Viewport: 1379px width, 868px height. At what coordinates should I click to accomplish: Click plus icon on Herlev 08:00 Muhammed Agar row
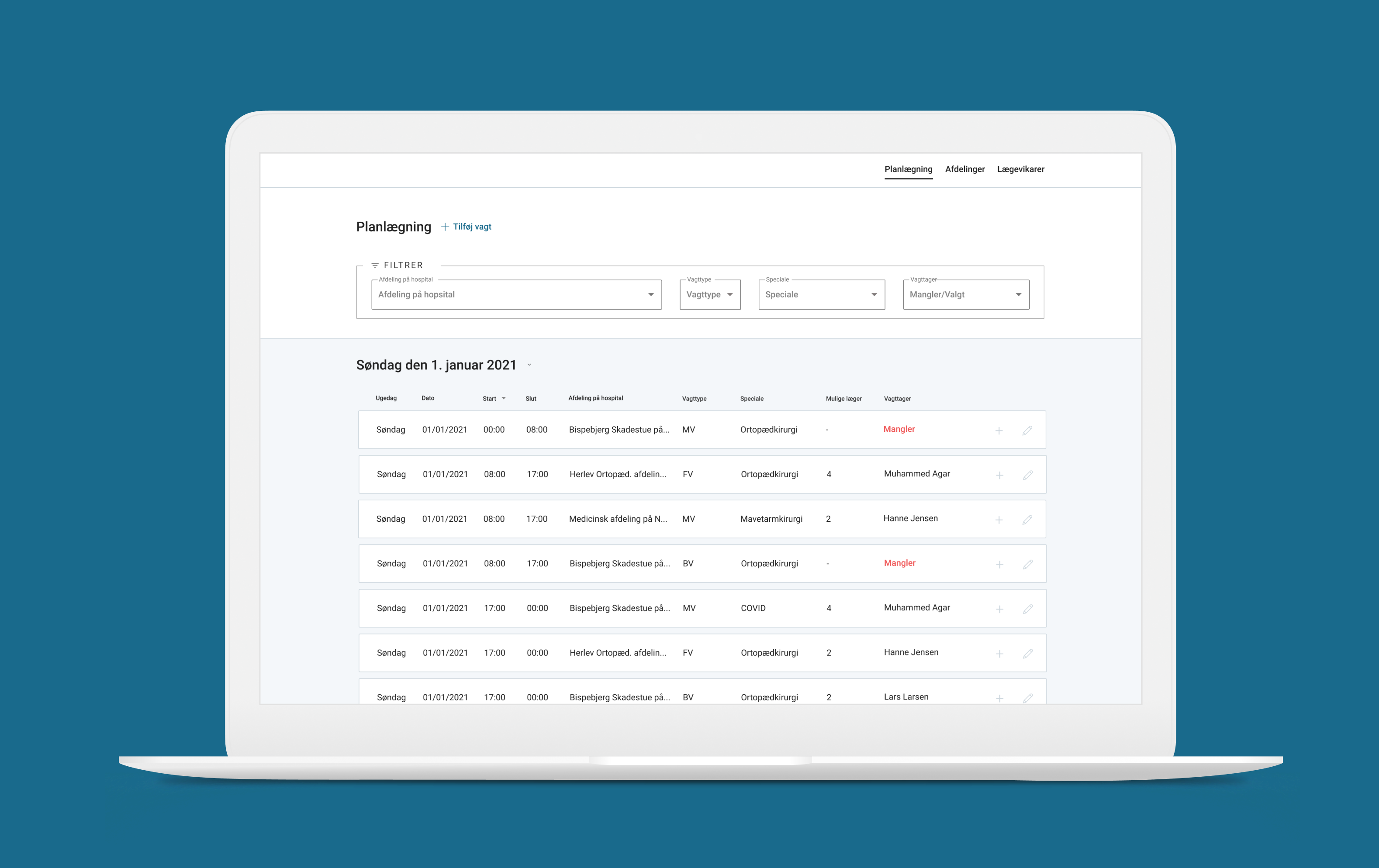coord(999,475)
